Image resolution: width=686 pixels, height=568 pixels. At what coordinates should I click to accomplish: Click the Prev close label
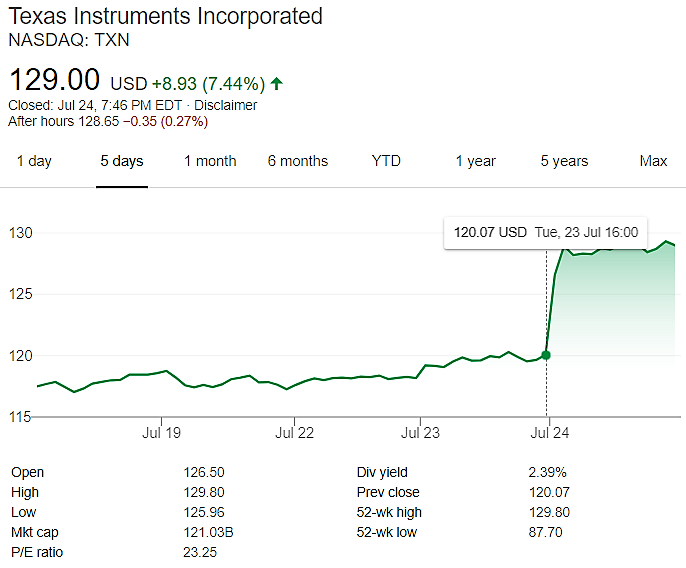tap(388, 492)
